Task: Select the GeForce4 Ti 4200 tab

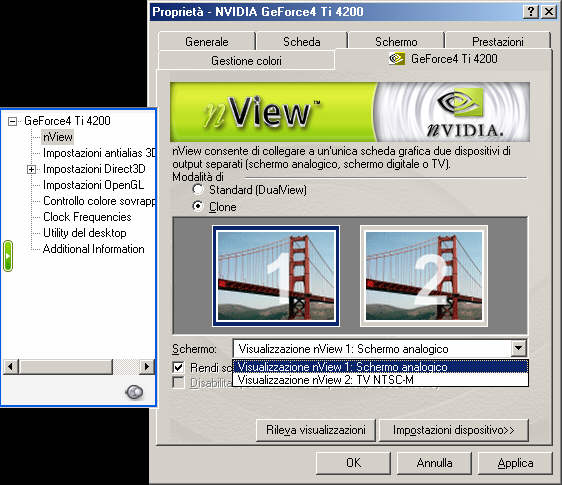Action: point(443,59)
